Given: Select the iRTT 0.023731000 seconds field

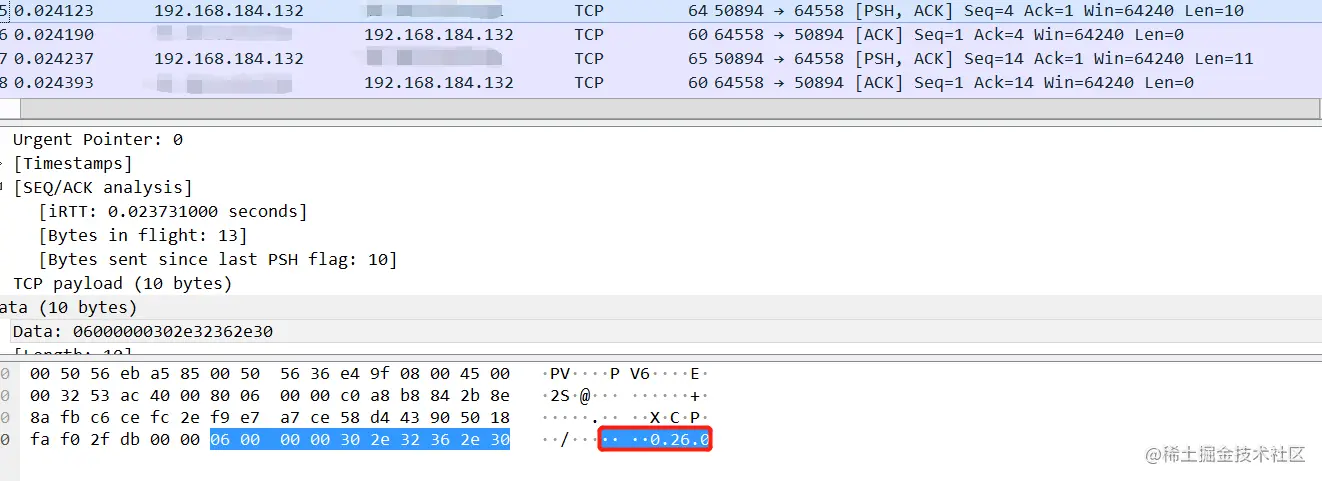Looking at the screenshot, I should pyautogui.click(x=173, y=212).
